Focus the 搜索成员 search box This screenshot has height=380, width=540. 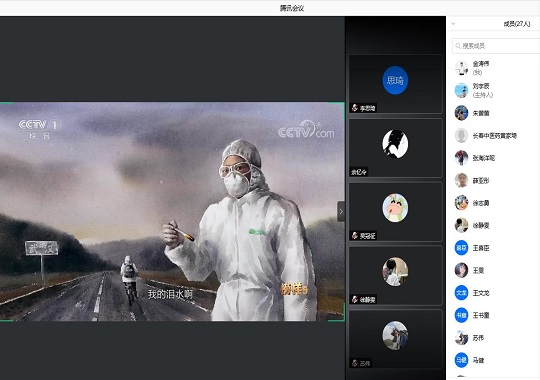pos(496,46)
